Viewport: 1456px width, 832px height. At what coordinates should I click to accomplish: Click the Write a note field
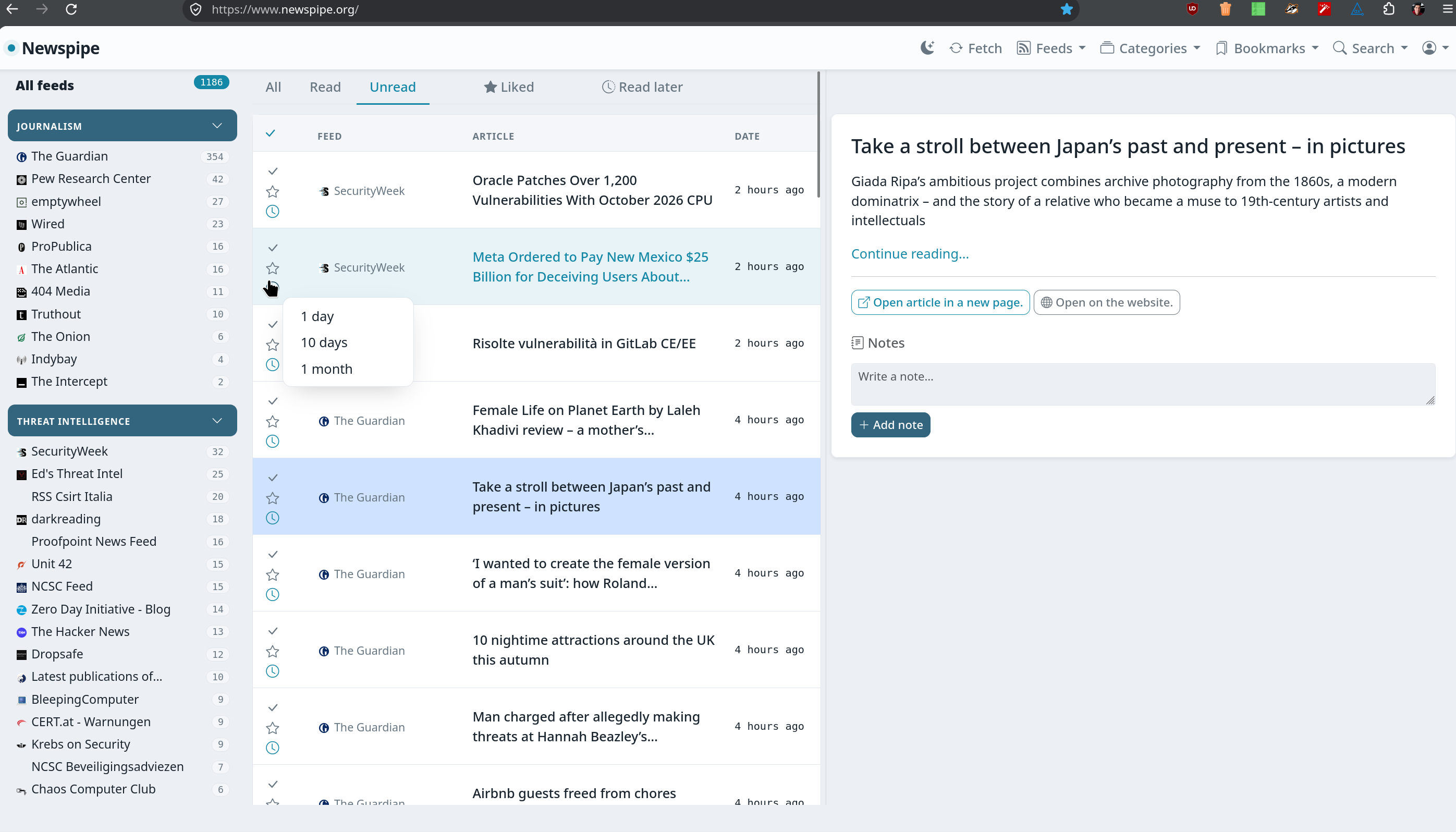coord(1143,384)
